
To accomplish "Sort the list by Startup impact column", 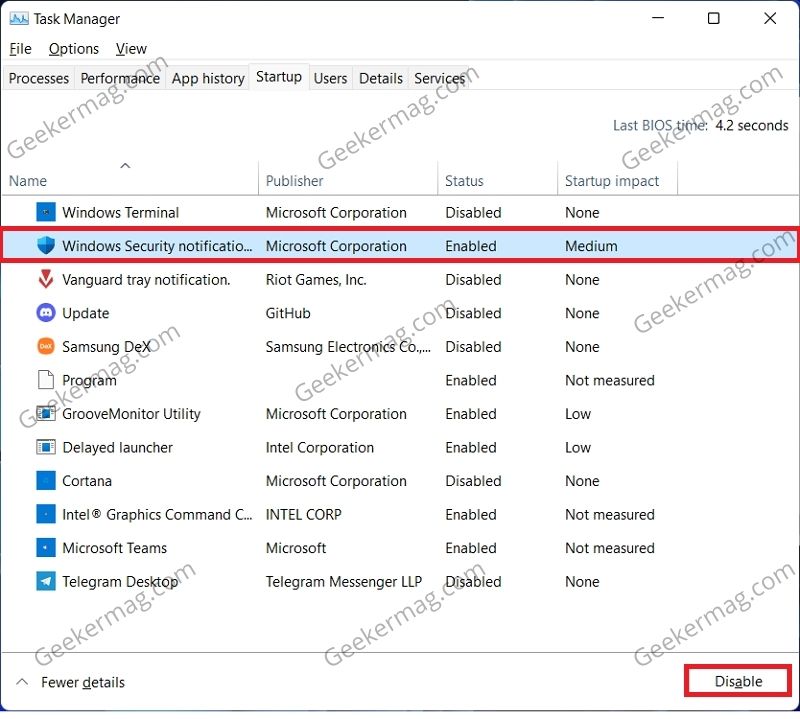I will (x=617, y=180).
